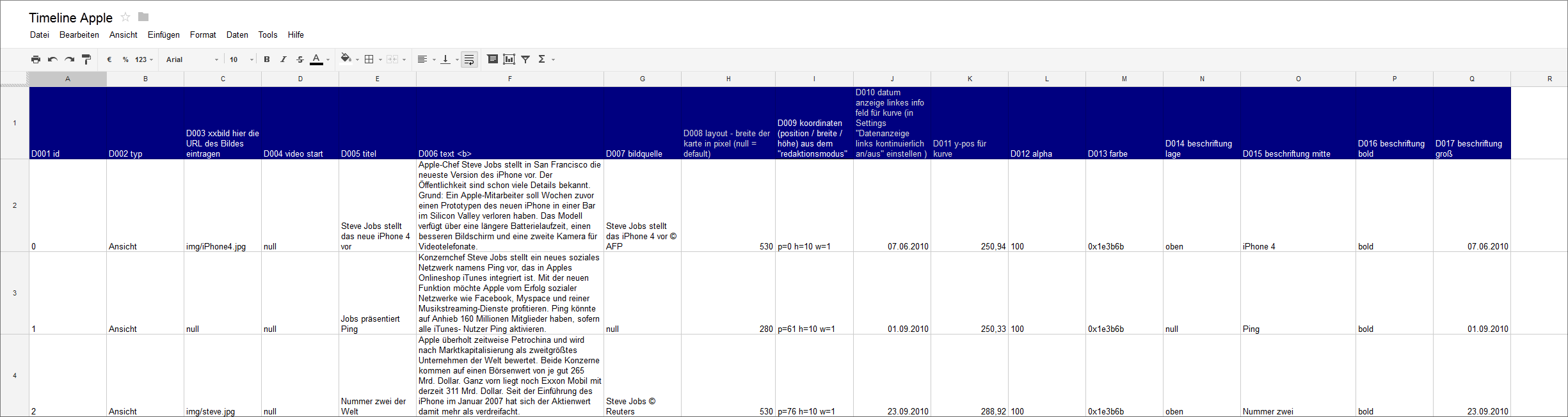Viewport: 1568px width, 417px height.
Task: Format as euro currency
Action: [x=109, y=59]
